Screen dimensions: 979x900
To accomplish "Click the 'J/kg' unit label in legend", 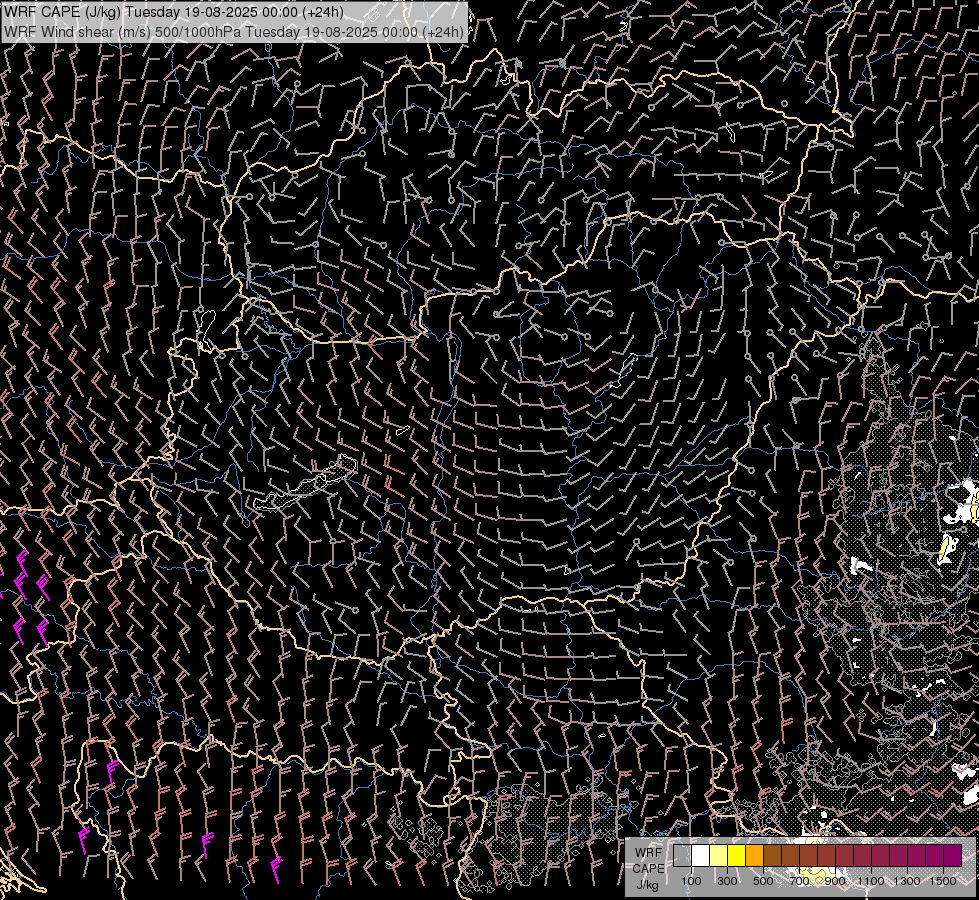I will click(647, 886).
